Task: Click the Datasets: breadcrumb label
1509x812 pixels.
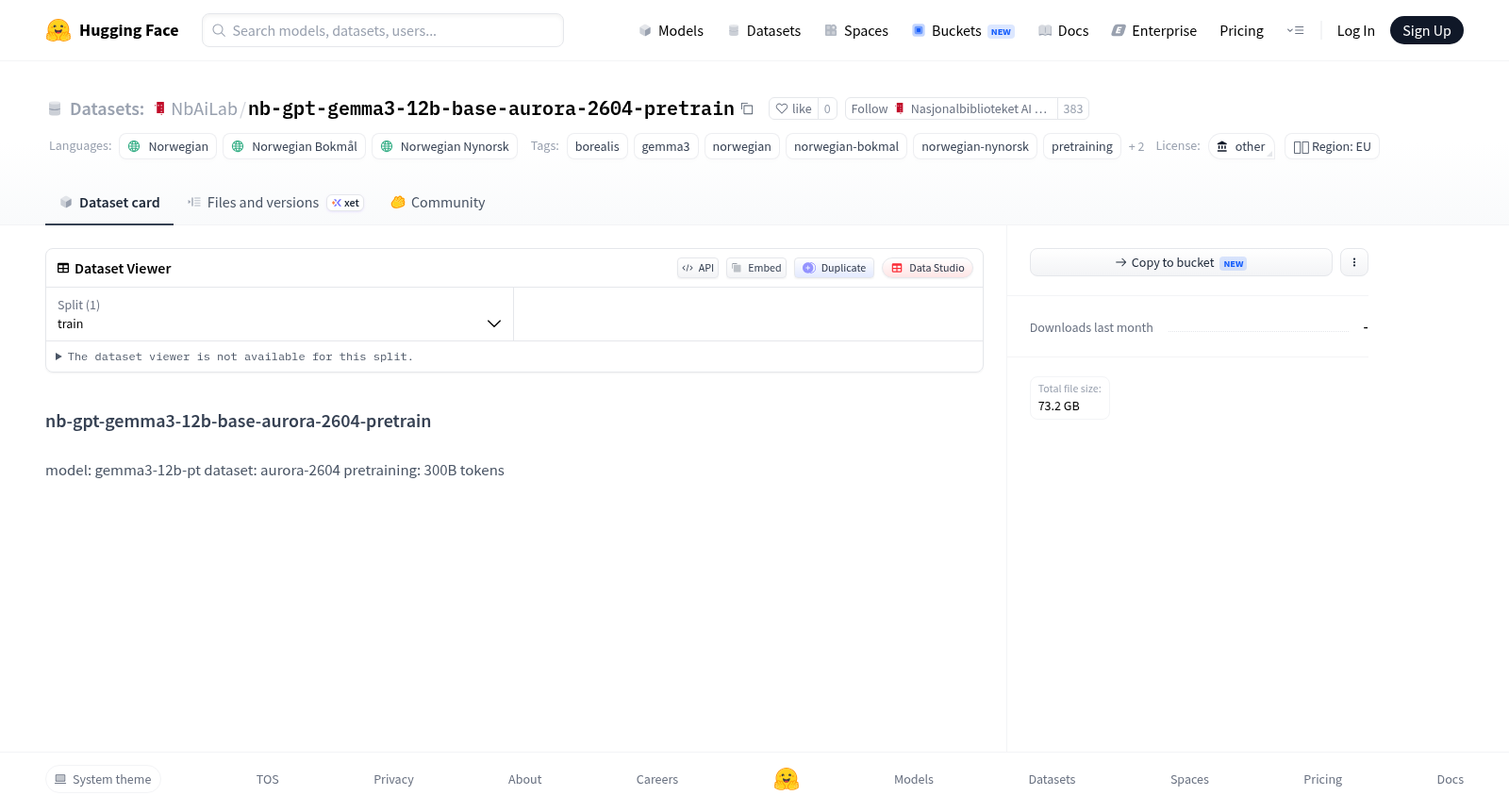Action: coord(107,108)
